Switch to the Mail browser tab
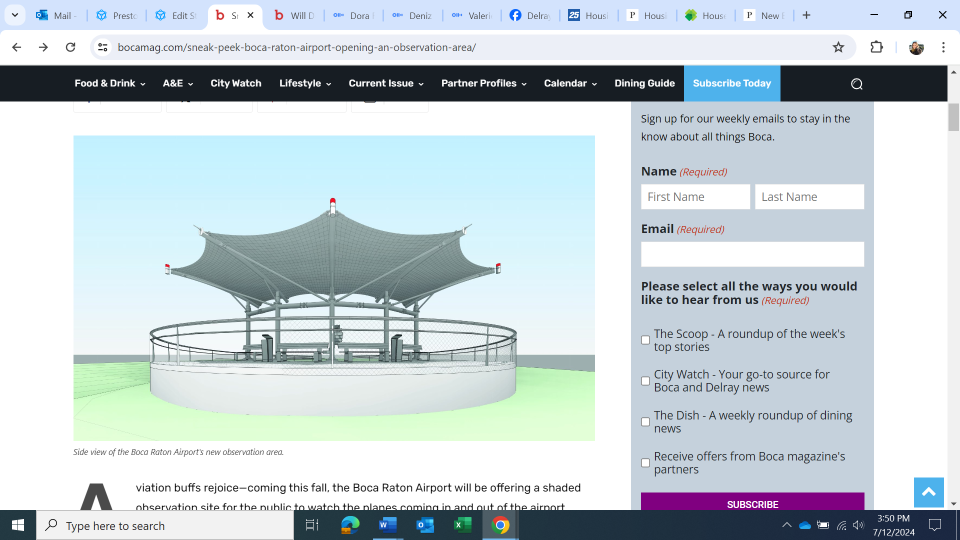 point(57,15)
